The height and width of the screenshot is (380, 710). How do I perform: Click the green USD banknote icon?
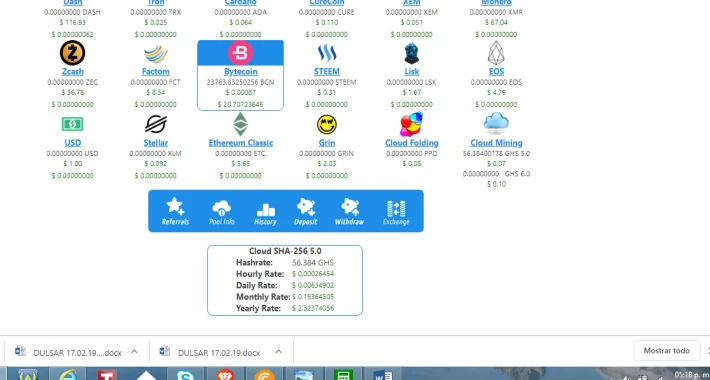[72, 124]
